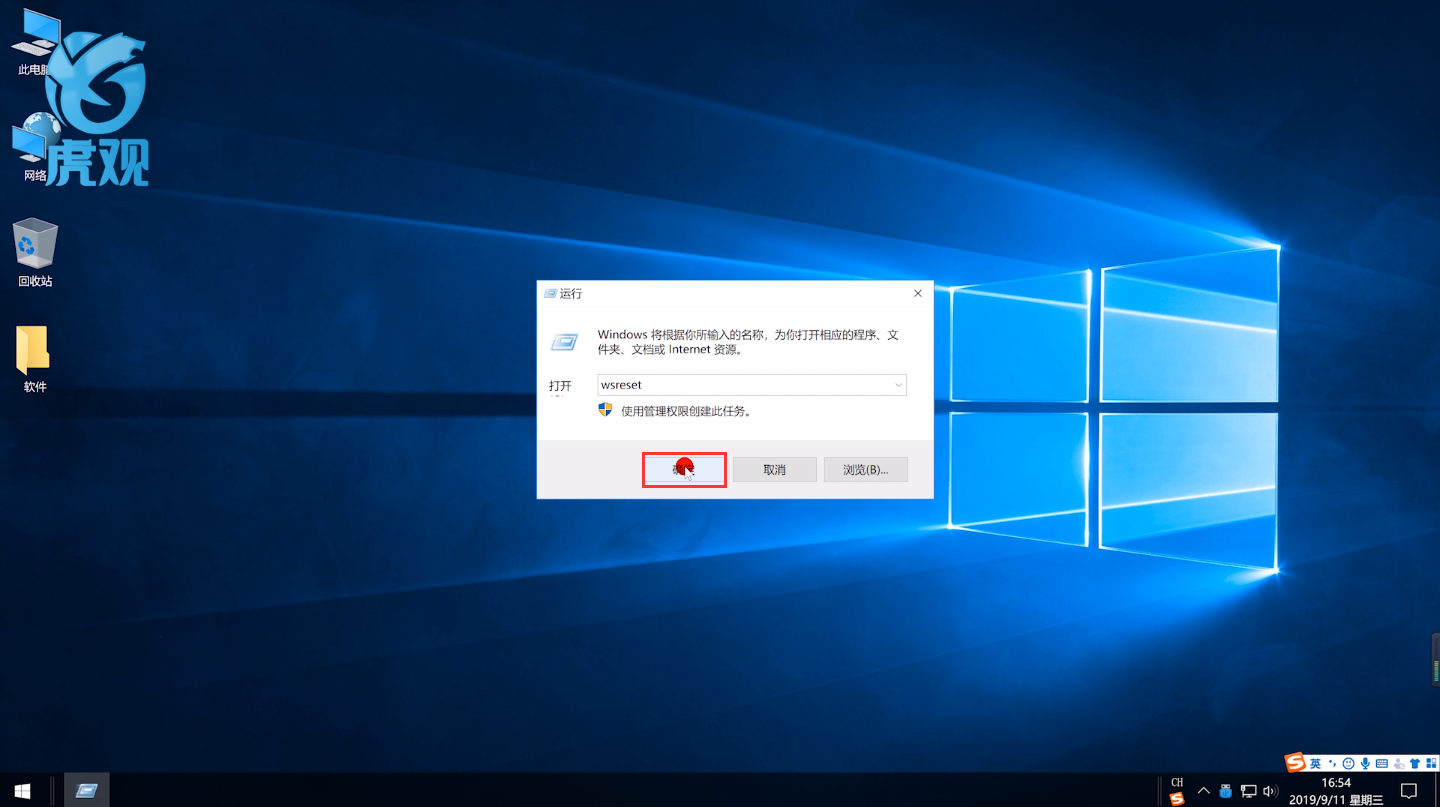Click the Sogou S logo on IME bar
The width and height of the screenshot is (1440, 807).
(x=1295, y=763)
